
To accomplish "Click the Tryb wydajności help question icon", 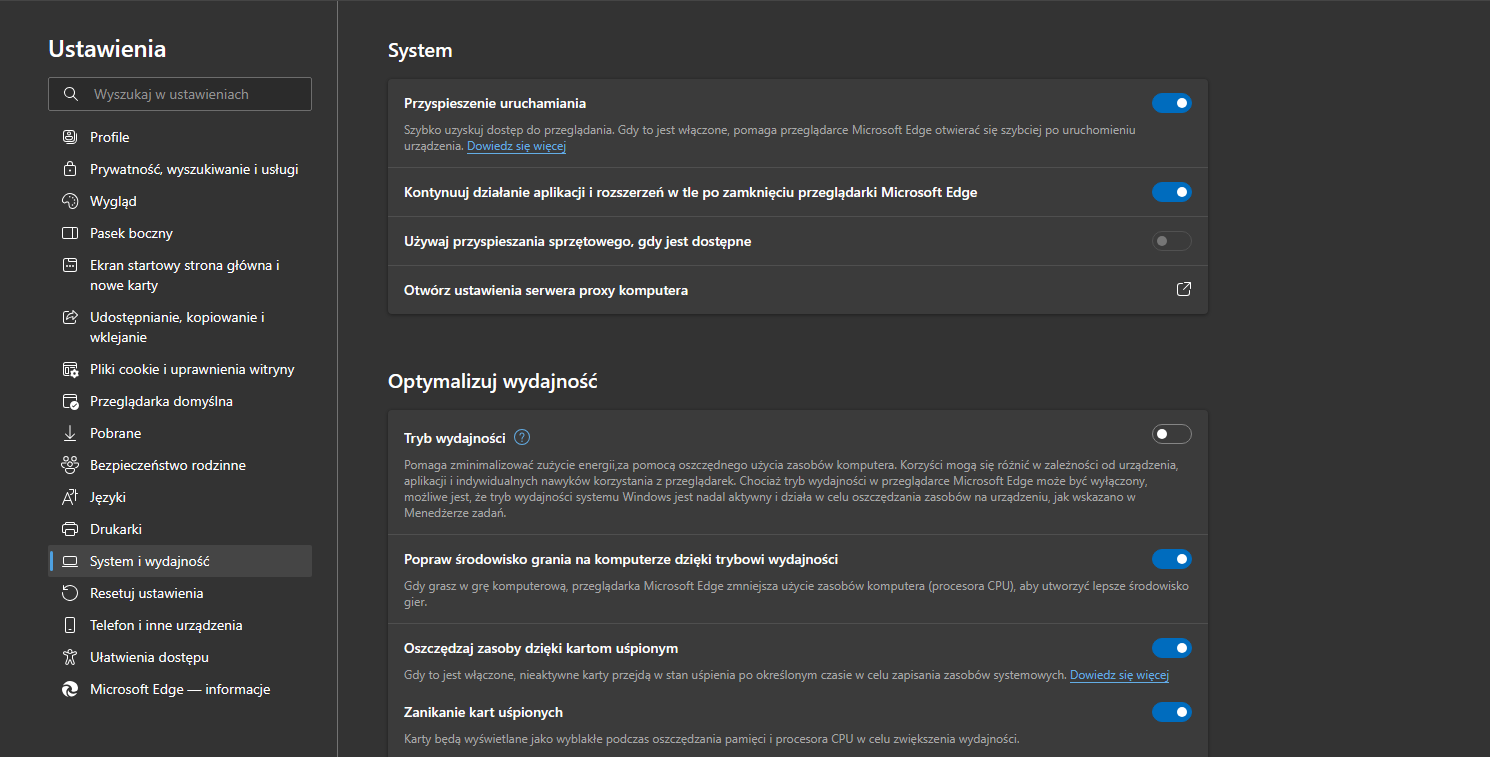I will coord(522,437).
